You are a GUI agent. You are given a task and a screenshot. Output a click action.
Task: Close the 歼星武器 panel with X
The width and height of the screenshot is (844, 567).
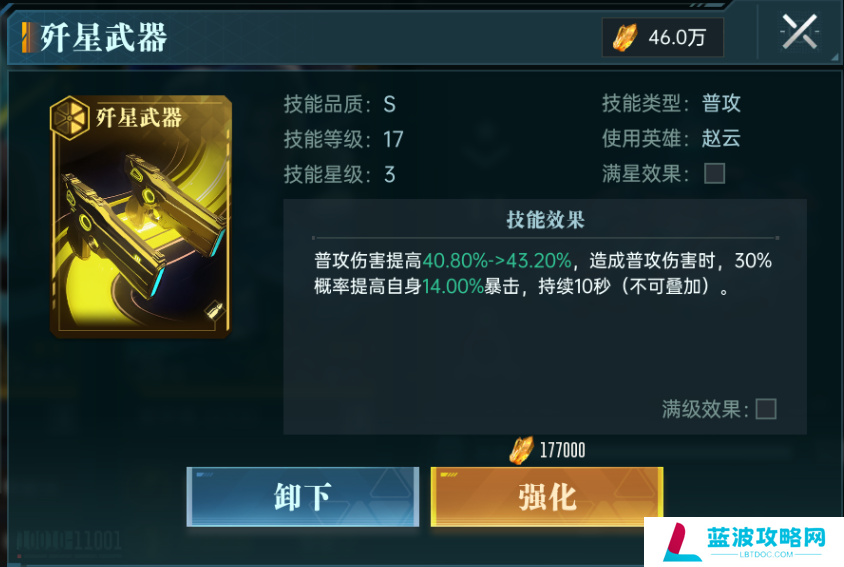(799, 32)
